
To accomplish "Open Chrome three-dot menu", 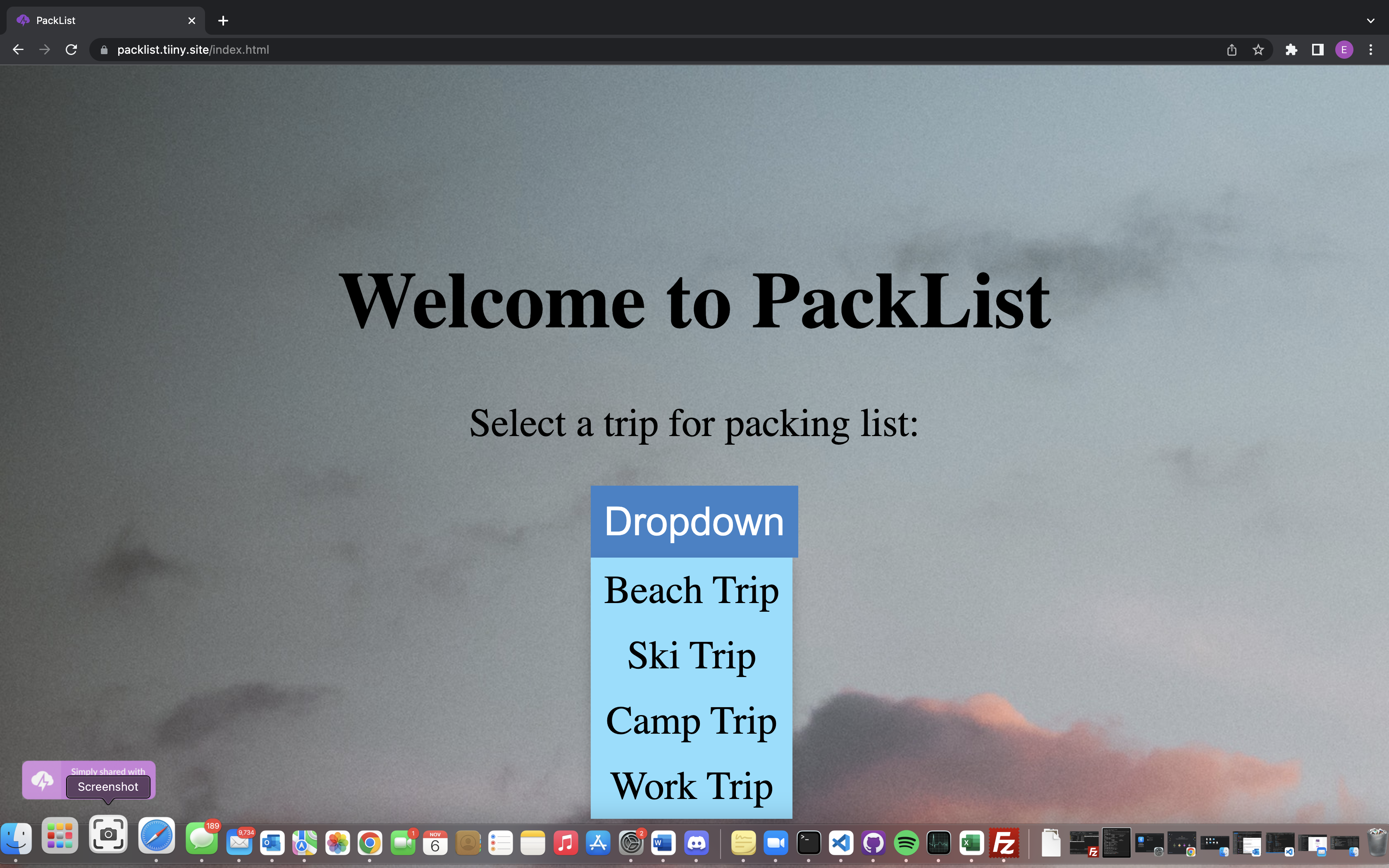I will click(x=1371, y=50).
